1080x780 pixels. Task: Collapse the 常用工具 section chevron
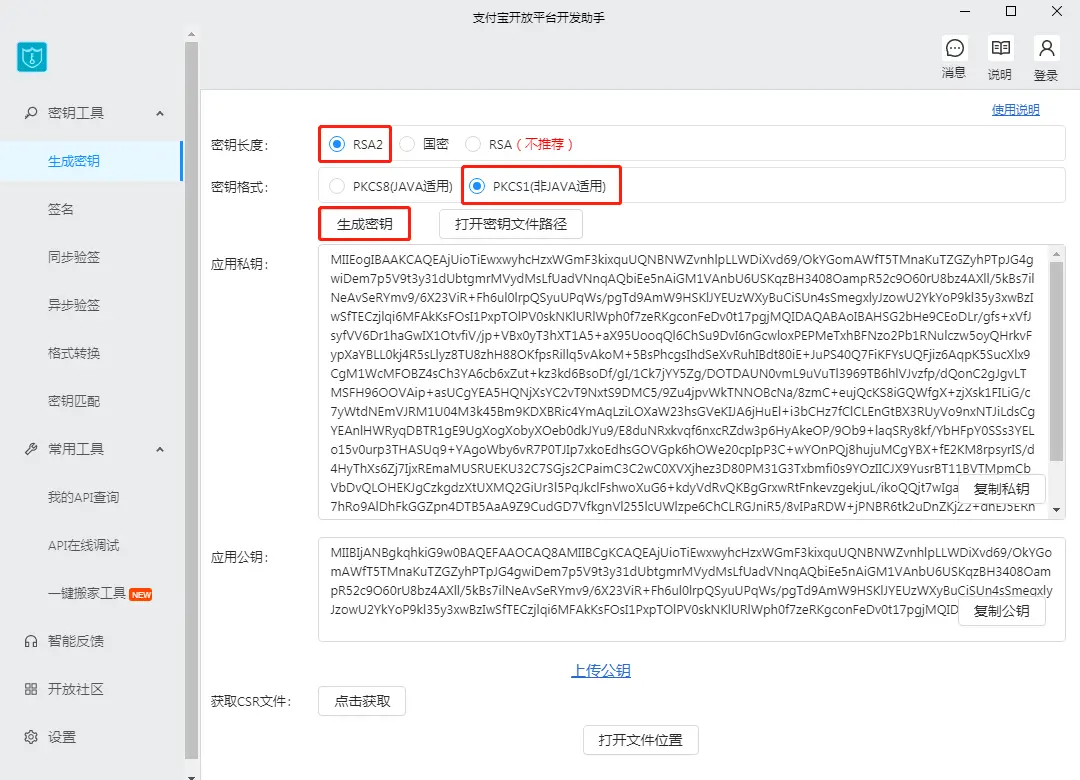160,449
